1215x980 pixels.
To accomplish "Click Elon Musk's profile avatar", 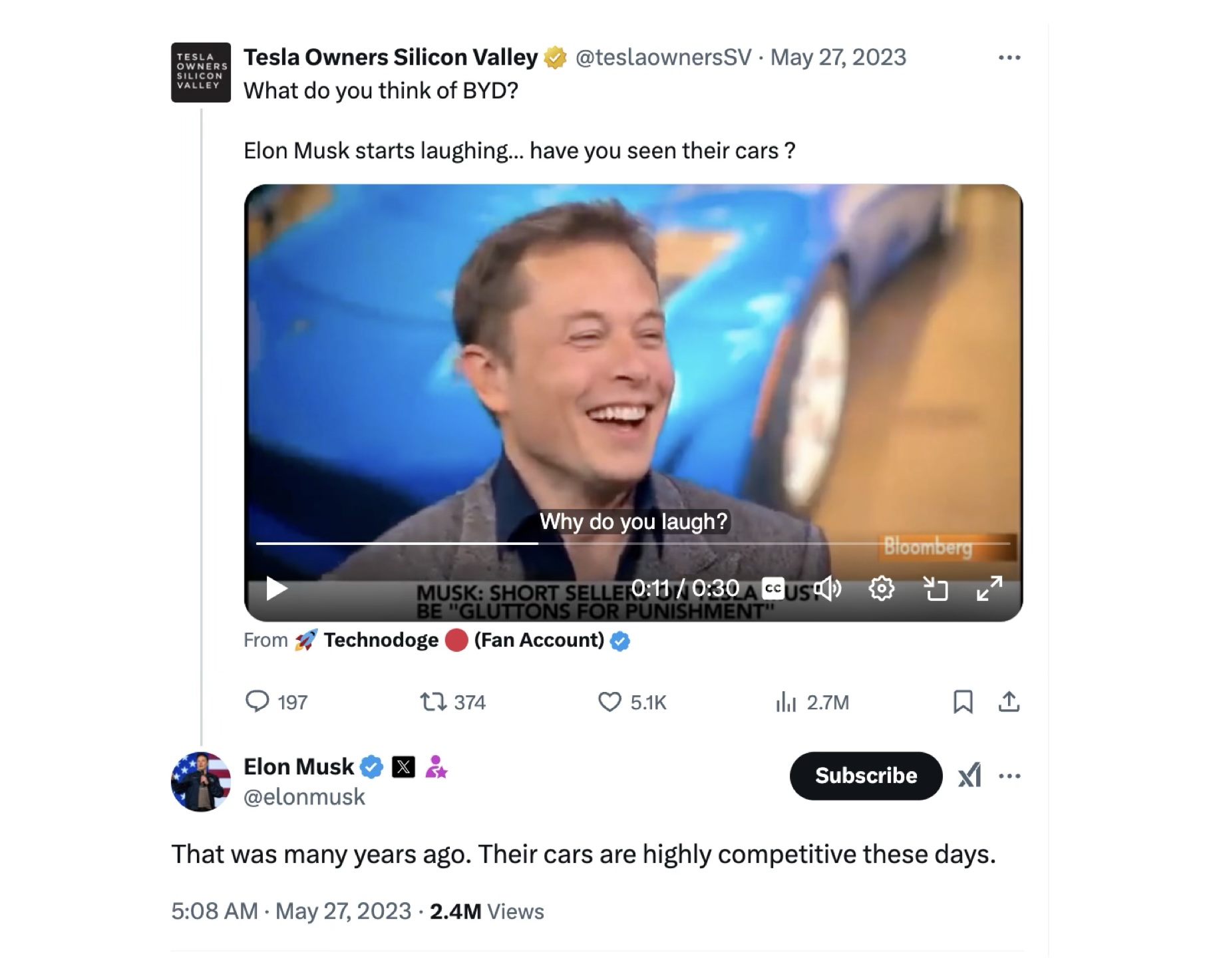I will pyautogui.click(x=201, y=782).
